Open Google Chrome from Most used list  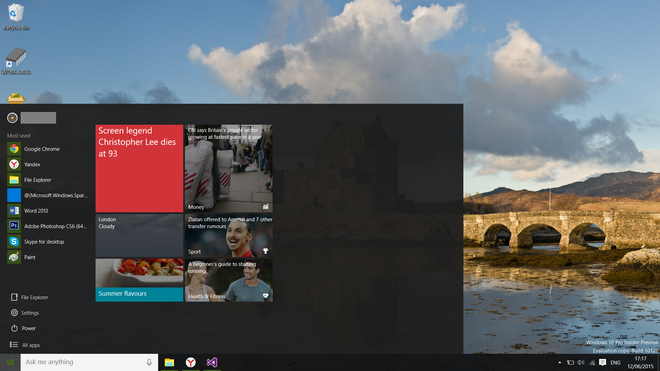coord(47,149)
